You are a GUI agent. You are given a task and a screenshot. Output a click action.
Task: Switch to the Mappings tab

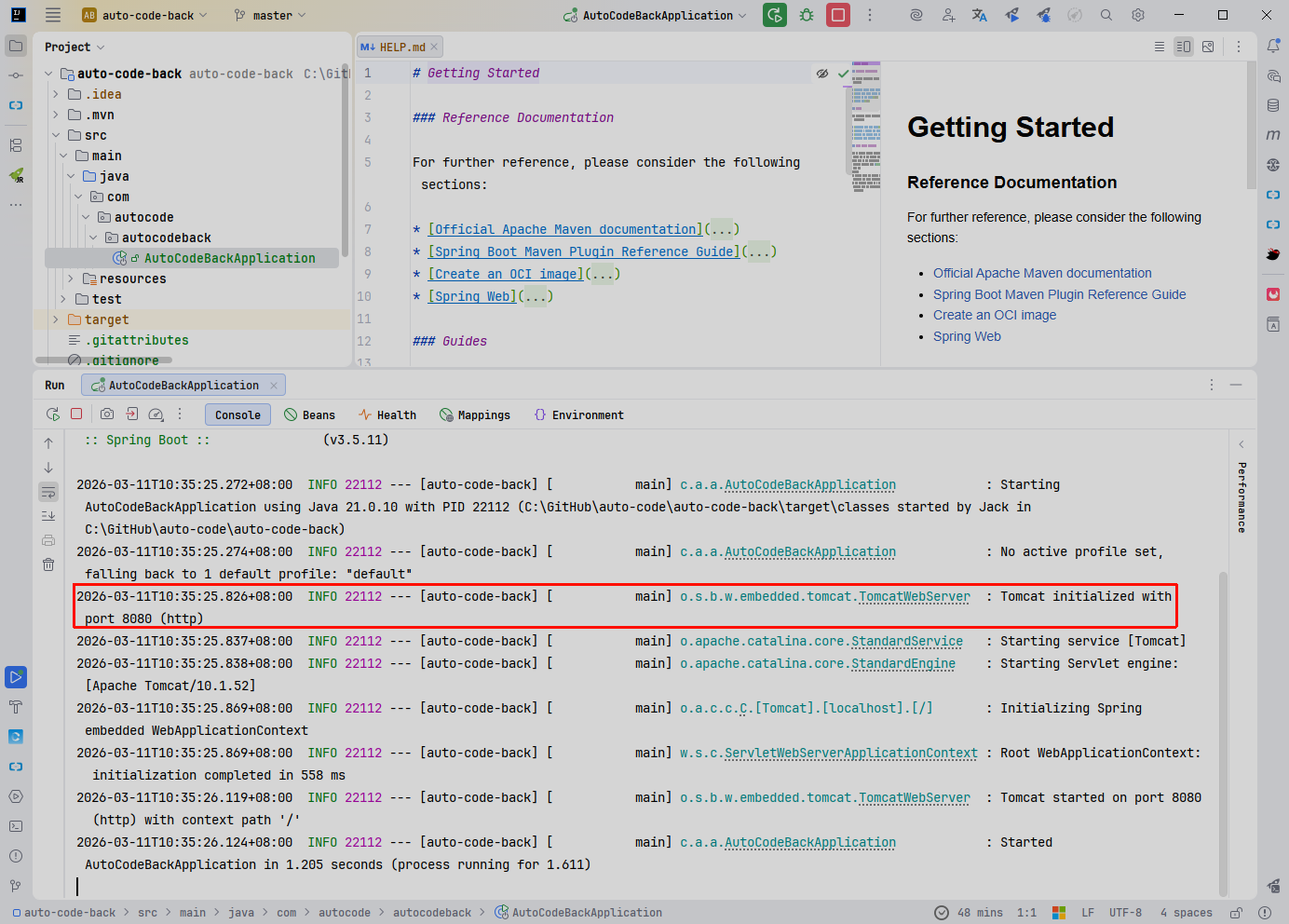(x=475, y=414)
